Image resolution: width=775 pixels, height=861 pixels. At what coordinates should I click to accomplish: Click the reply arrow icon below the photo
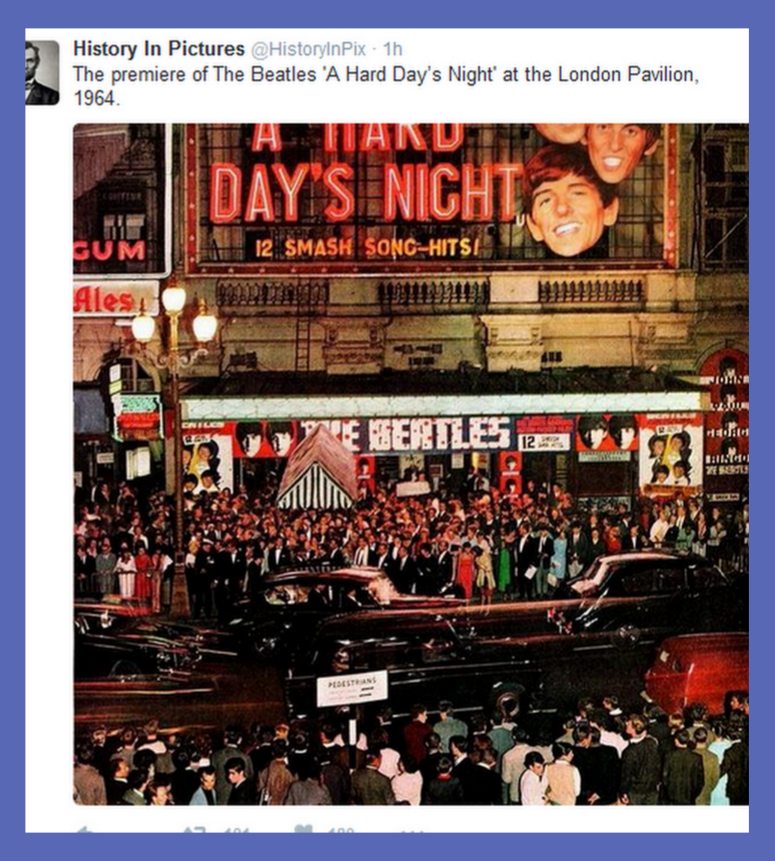(84, 830)
